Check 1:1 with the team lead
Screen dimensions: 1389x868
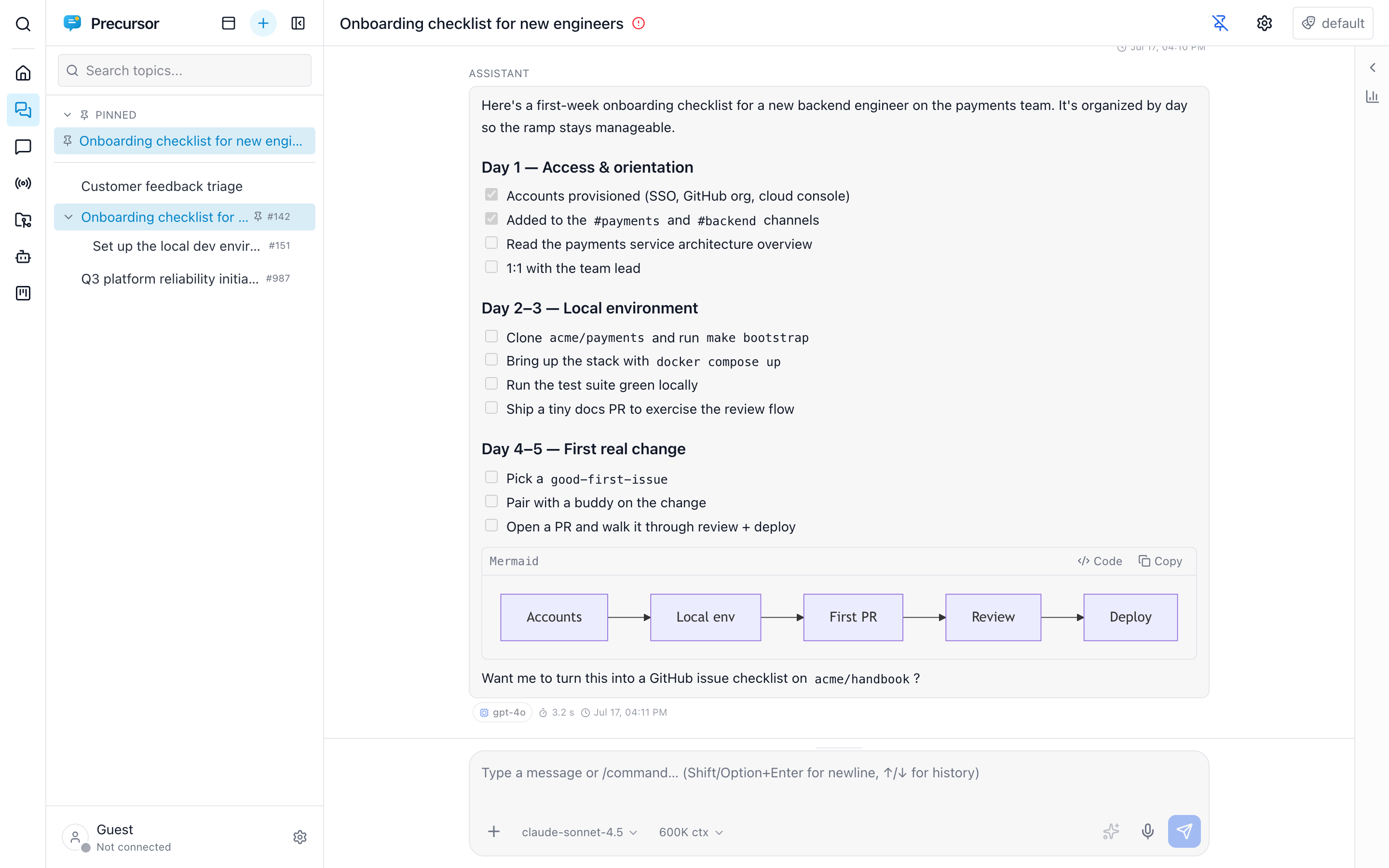click(491, 267)
